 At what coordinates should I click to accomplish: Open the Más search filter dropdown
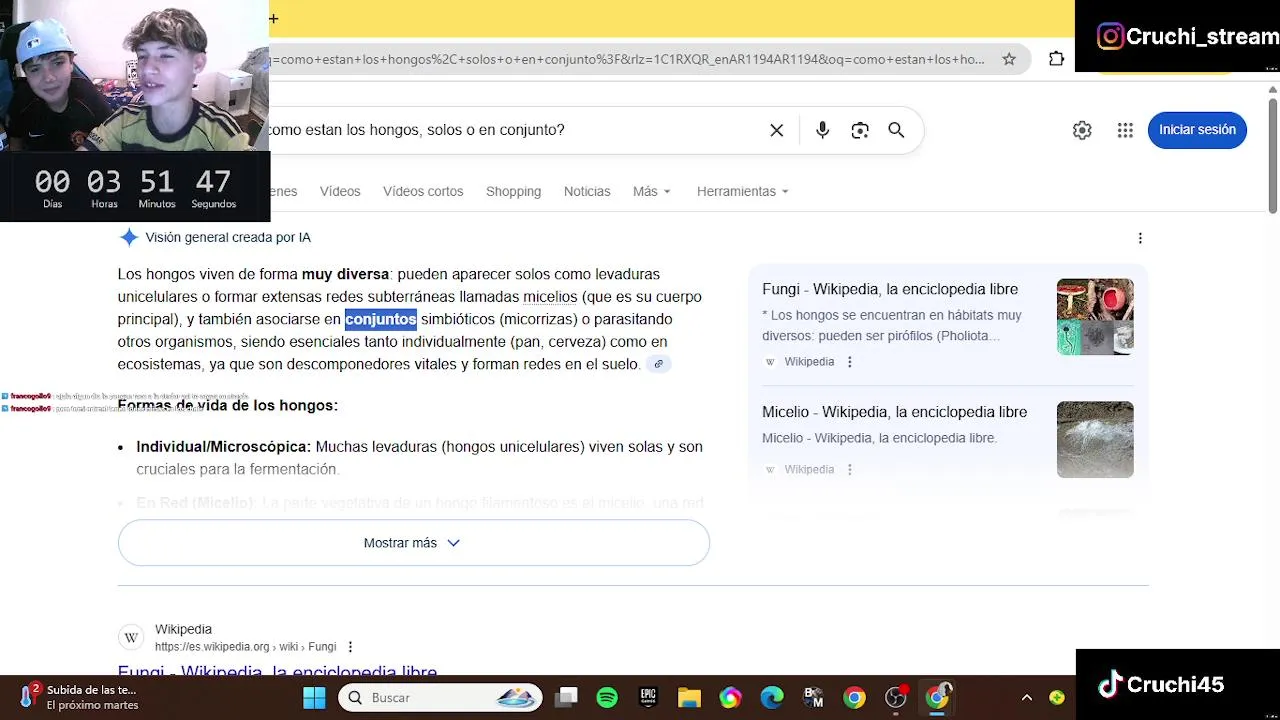point(652,191)
